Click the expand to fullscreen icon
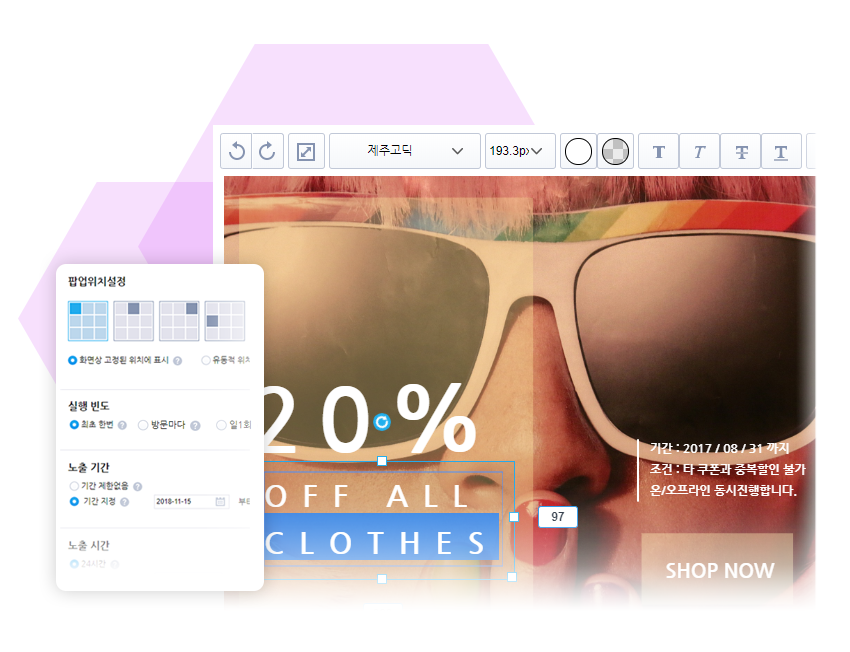Screen dimensions: 850x652 306,151
